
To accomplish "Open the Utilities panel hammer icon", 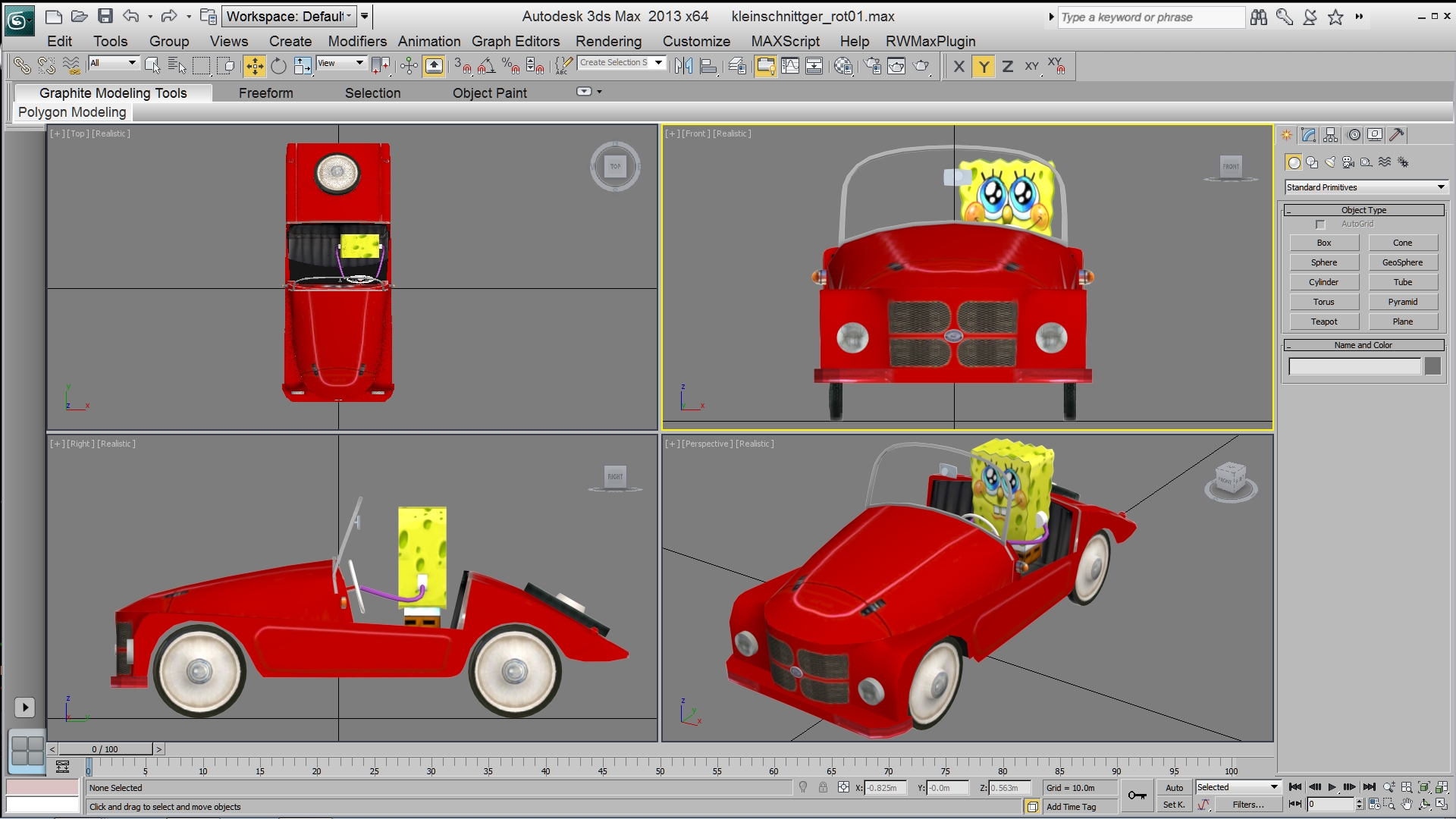I will [x=1397, y=135].
